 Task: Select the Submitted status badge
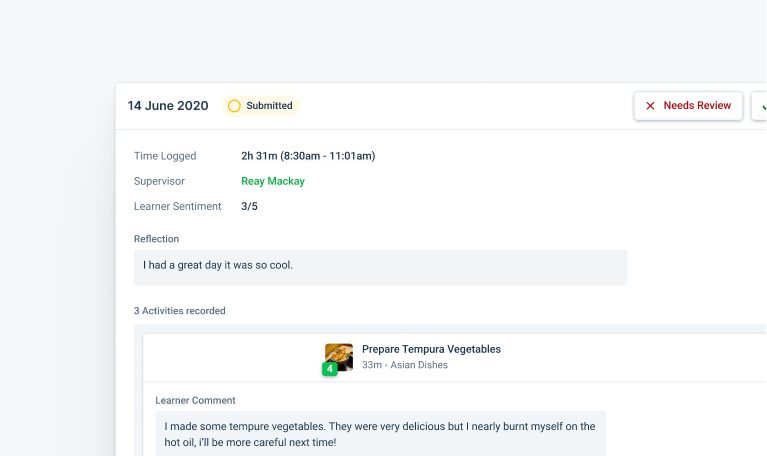click(x=261, y=106)
